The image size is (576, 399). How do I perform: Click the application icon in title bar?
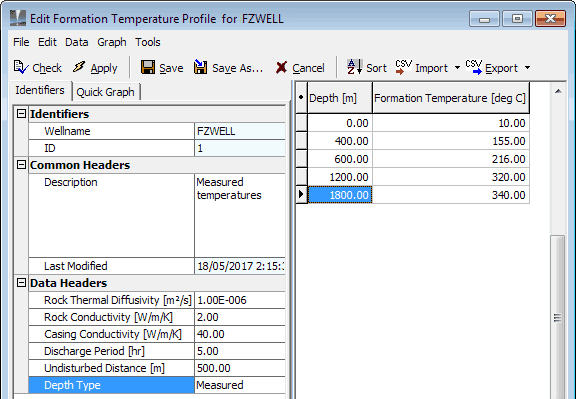tap(18, 18)
